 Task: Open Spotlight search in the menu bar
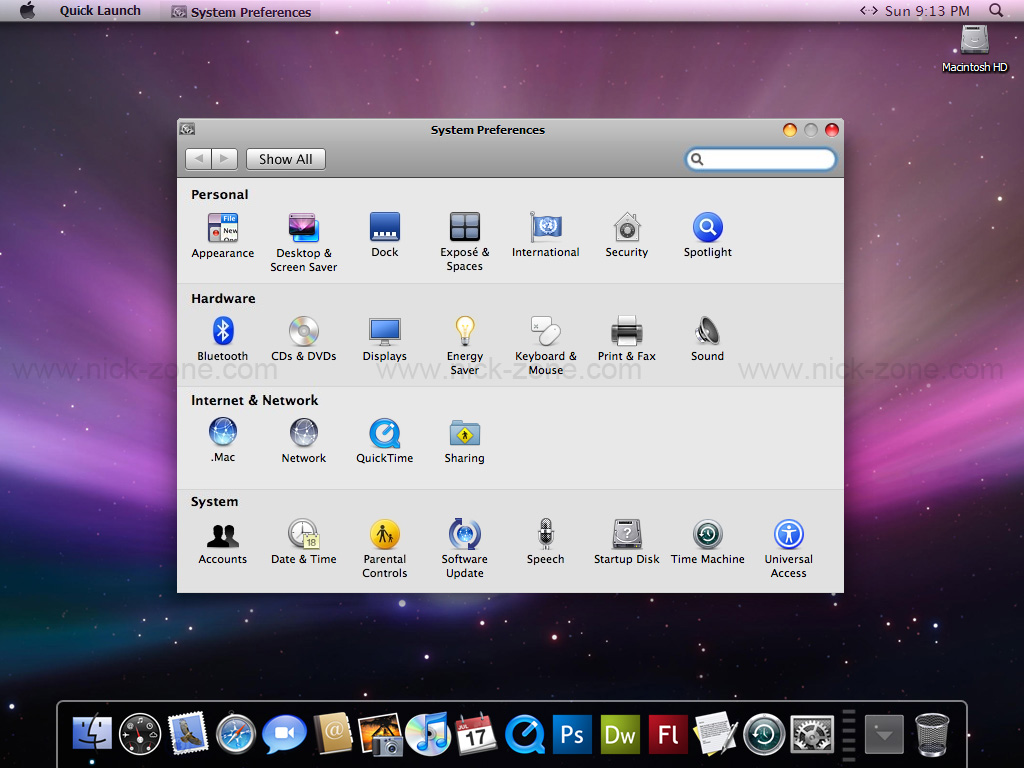pos(996,10)
